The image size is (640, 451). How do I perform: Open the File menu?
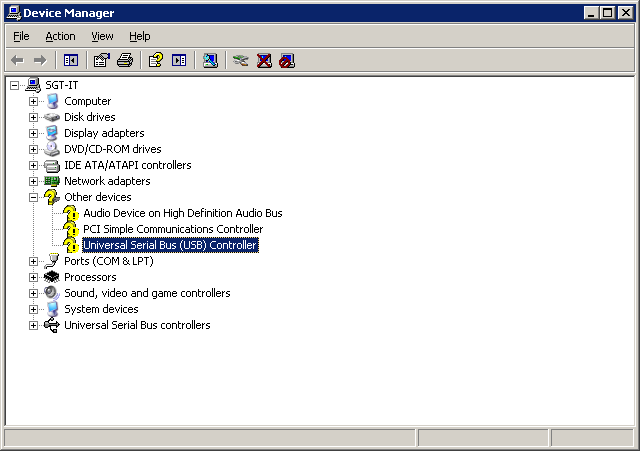21,36
